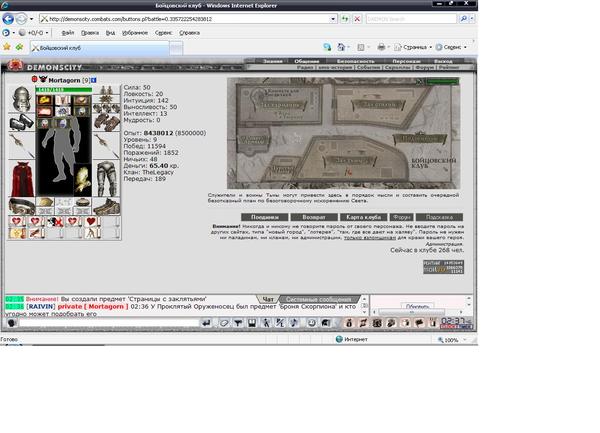Click the save chat floppy icon
Viewport: 600px width, 433px height.
point(252,323)
